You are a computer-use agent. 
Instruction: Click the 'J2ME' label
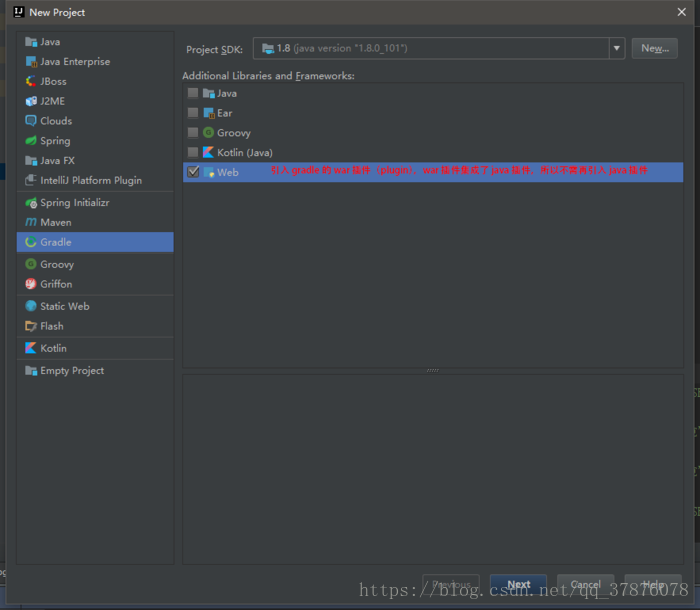pyautogui.click(x=52, y=101)
